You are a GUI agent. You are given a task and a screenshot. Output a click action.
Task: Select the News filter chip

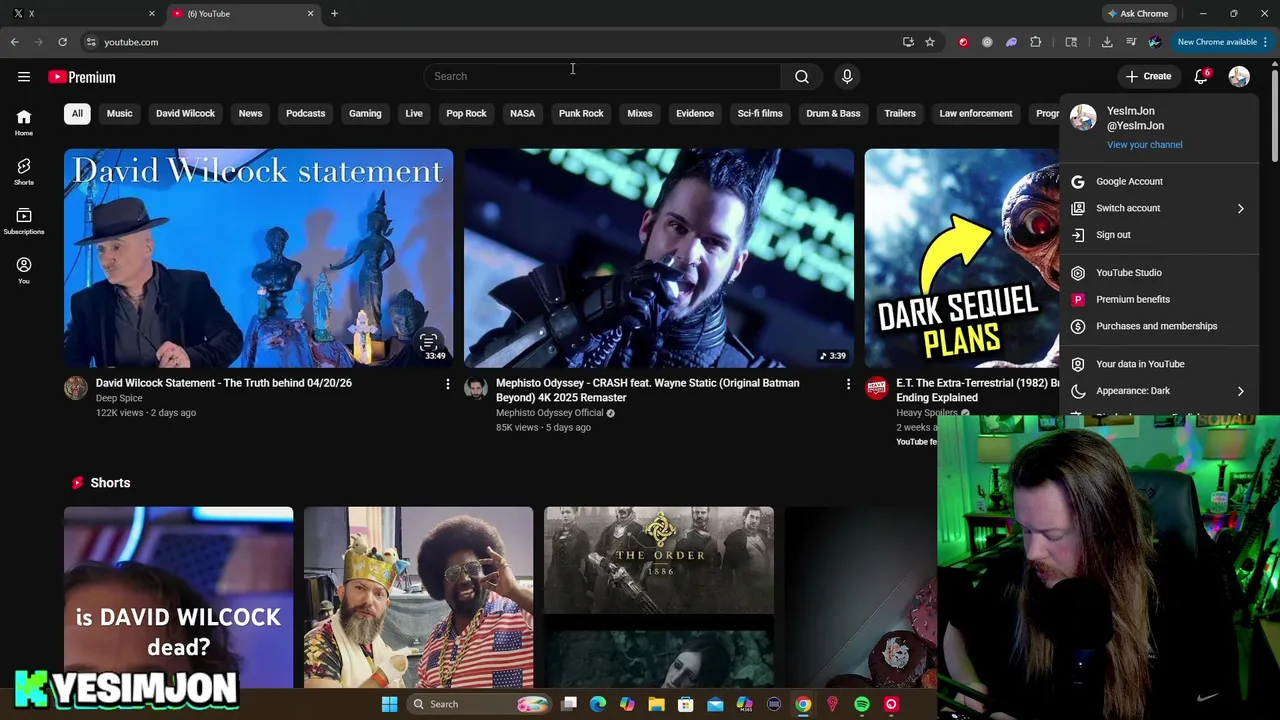tap(250, 113)
